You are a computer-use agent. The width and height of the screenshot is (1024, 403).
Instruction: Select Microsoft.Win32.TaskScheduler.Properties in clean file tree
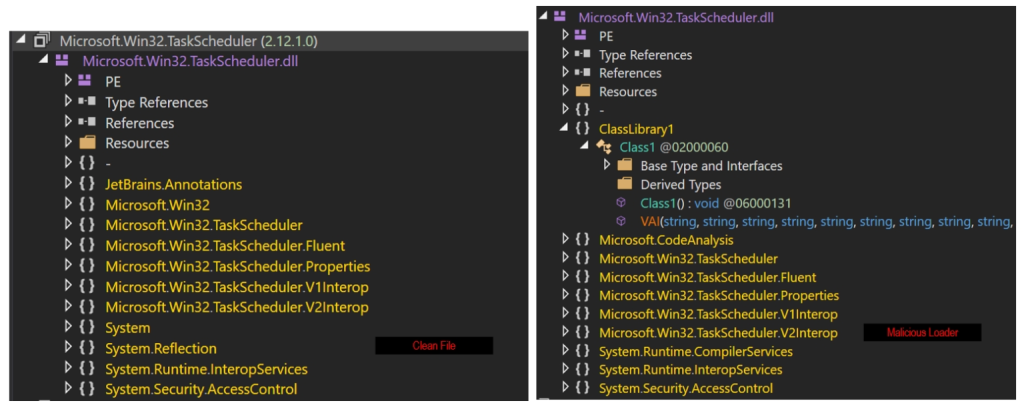tap(238, 266)
